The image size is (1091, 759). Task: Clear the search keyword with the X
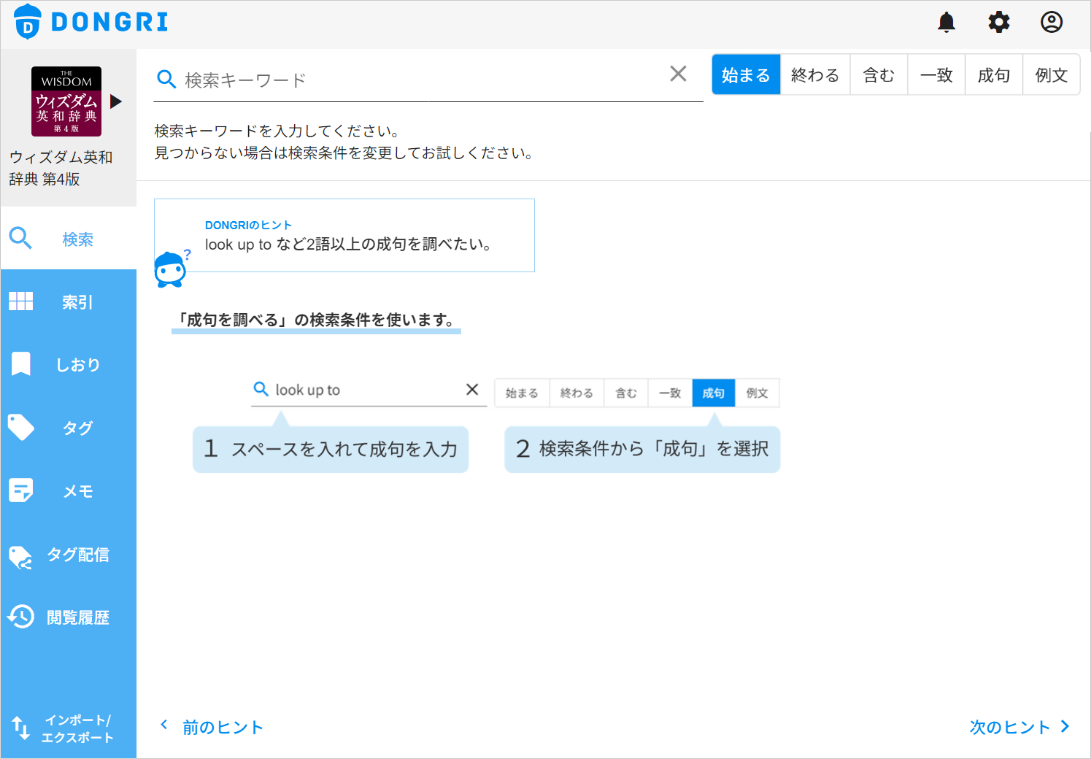point(678,74)
